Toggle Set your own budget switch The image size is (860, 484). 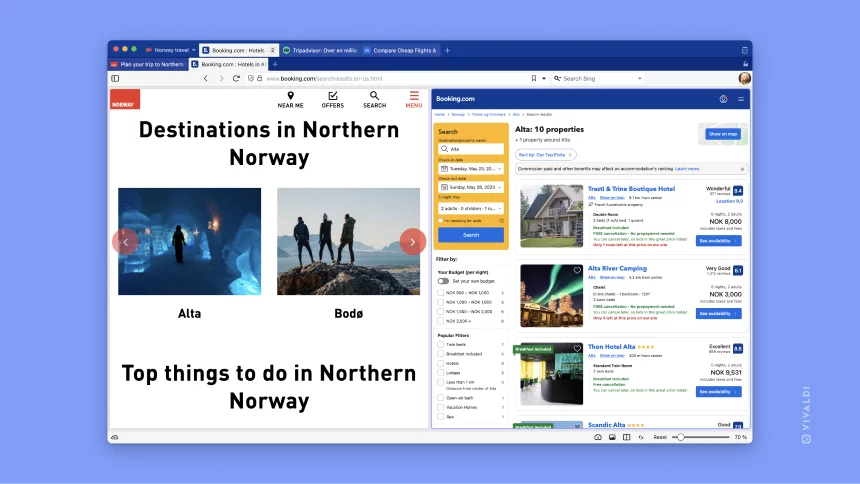443,281
